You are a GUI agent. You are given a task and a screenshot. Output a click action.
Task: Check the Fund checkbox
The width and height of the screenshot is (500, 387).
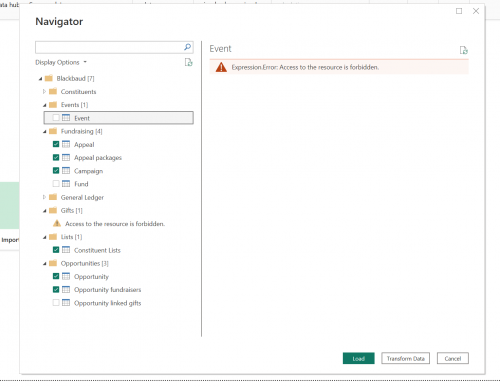56,184
